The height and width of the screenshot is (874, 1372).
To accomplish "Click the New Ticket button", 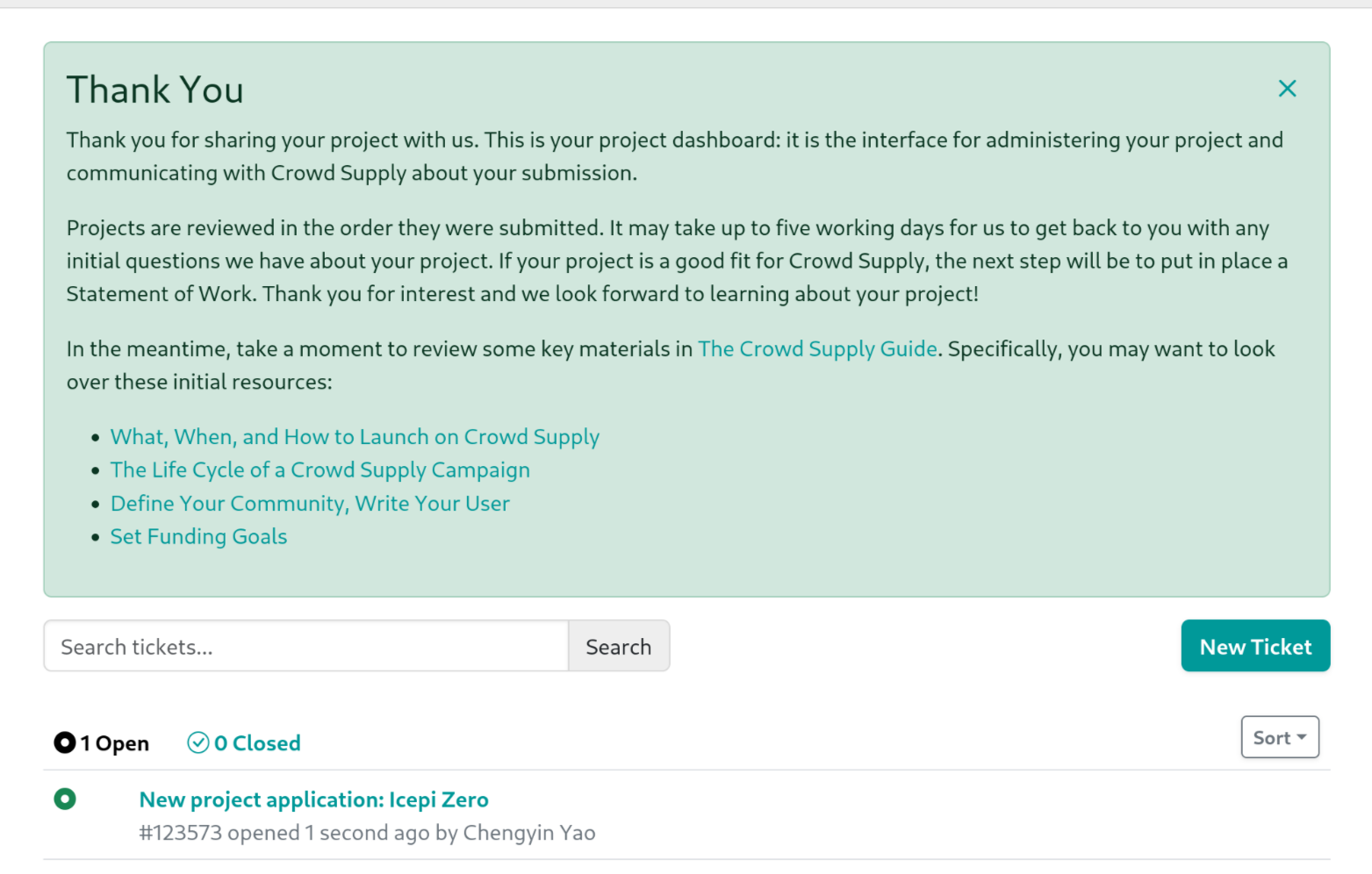I will [1255, 646].
